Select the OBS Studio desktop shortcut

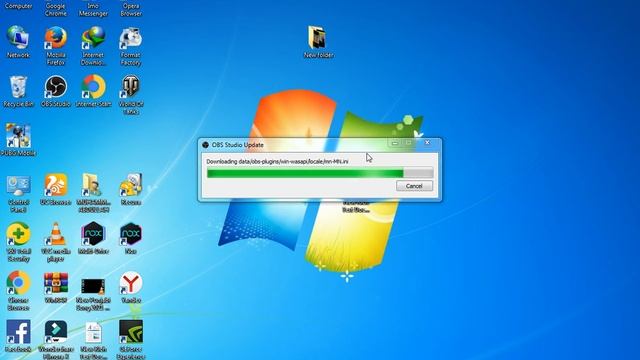click(56, 91)
